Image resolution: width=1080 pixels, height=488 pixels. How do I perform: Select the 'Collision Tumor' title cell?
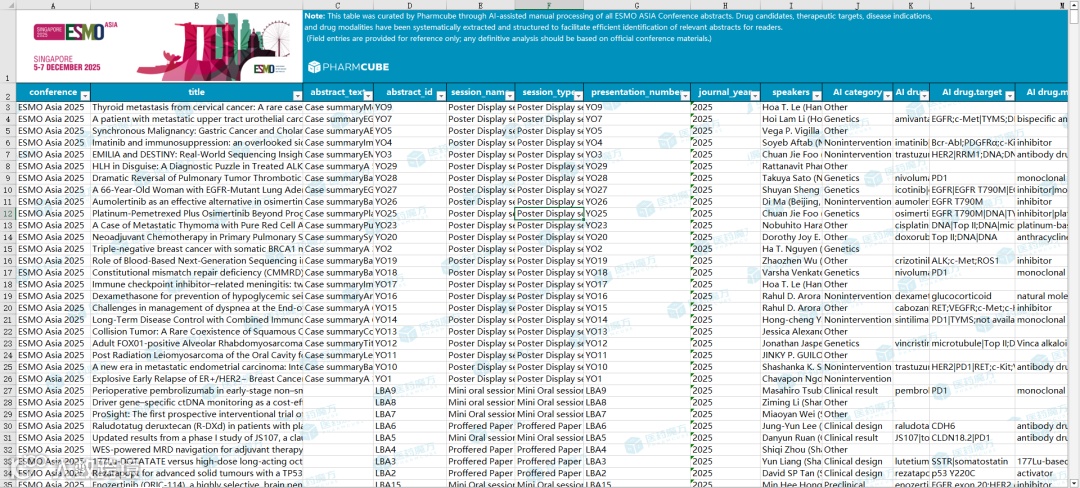(196, 331)
